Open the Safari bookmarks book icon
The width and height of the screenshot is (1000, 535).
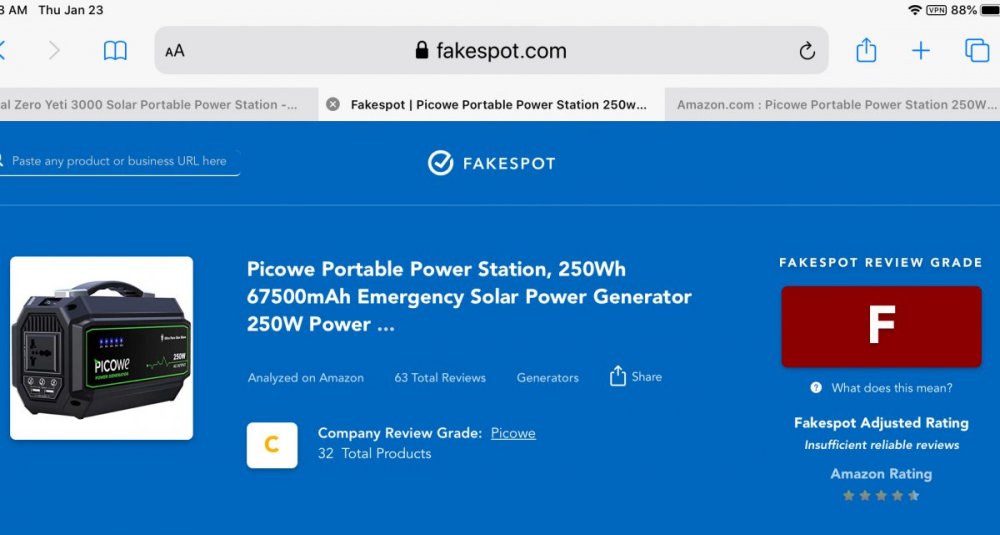pos(115,51)
